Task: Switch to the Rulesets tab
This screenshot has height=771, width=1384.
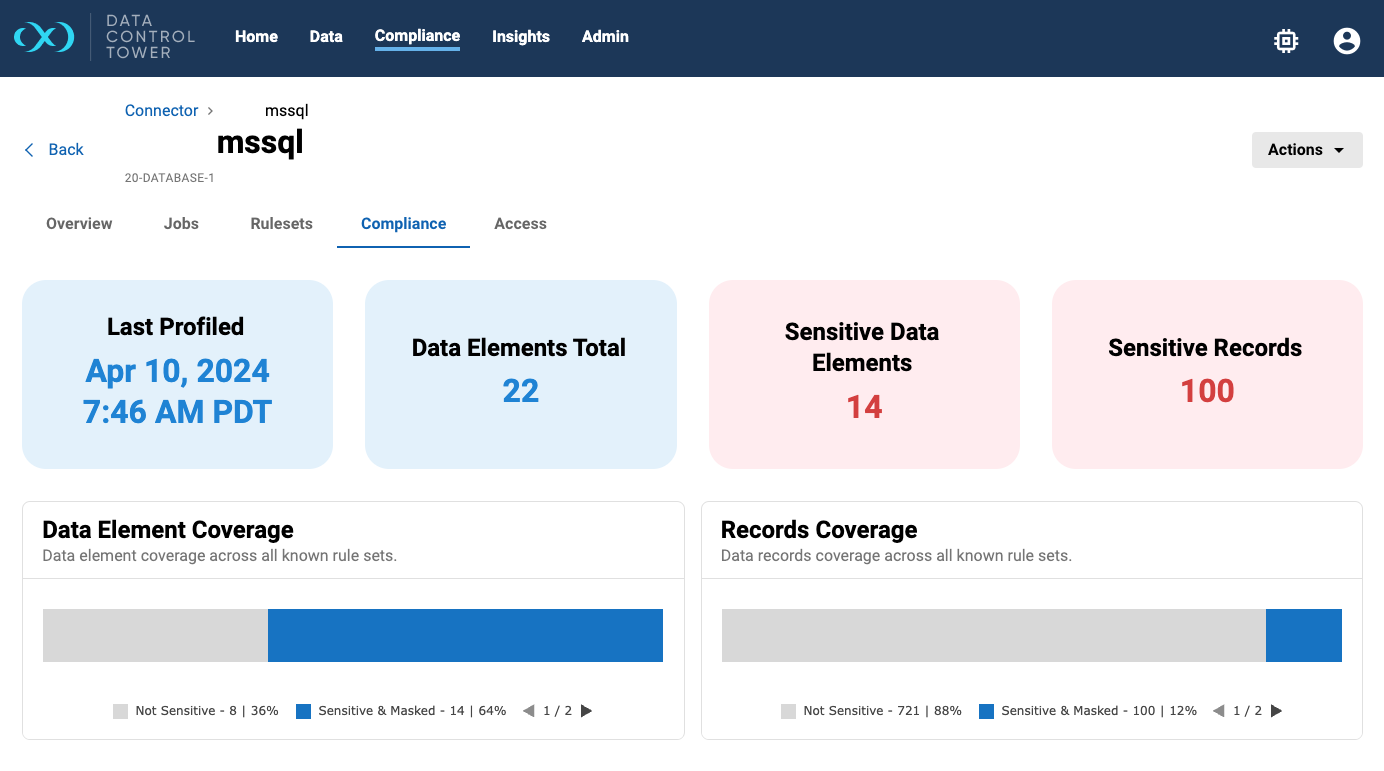Action: 281,224
